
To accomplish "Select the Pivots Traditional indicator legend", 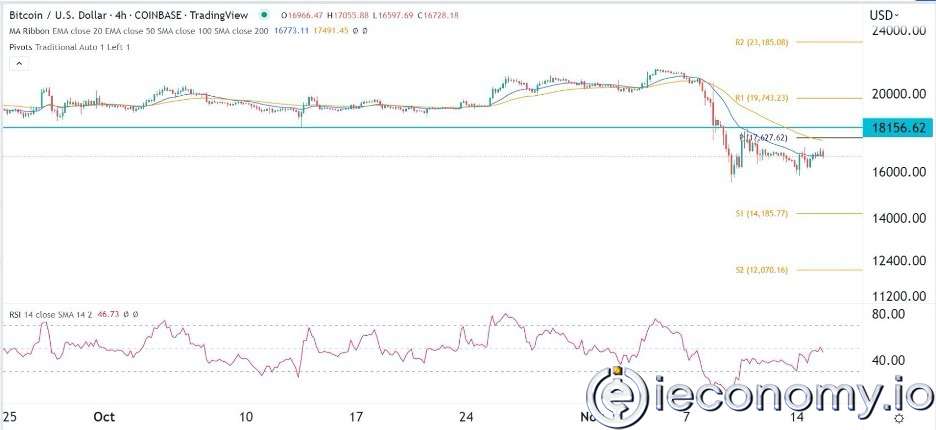I will 69,47.
